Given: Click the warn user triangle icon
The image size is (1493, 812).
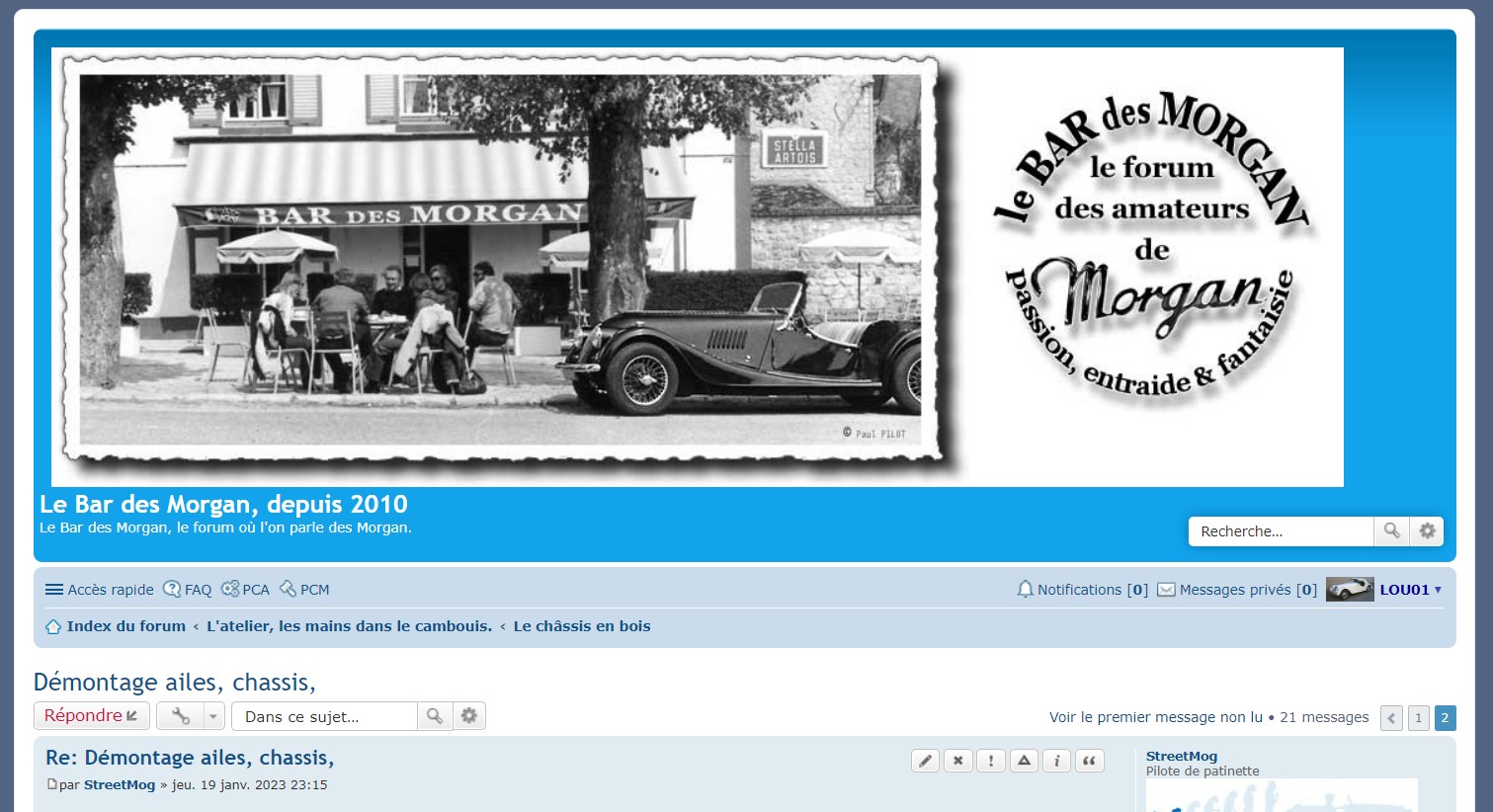Looking at the screenshot, I should (x=1024, y=761).
